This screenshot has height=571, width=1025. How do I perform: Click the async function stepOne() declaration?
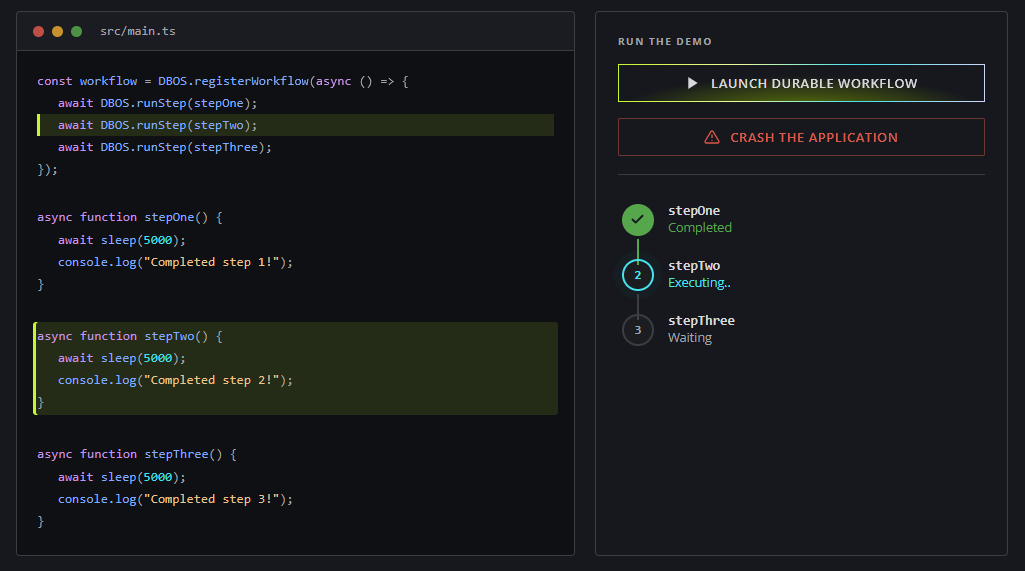tap(129, 217)
